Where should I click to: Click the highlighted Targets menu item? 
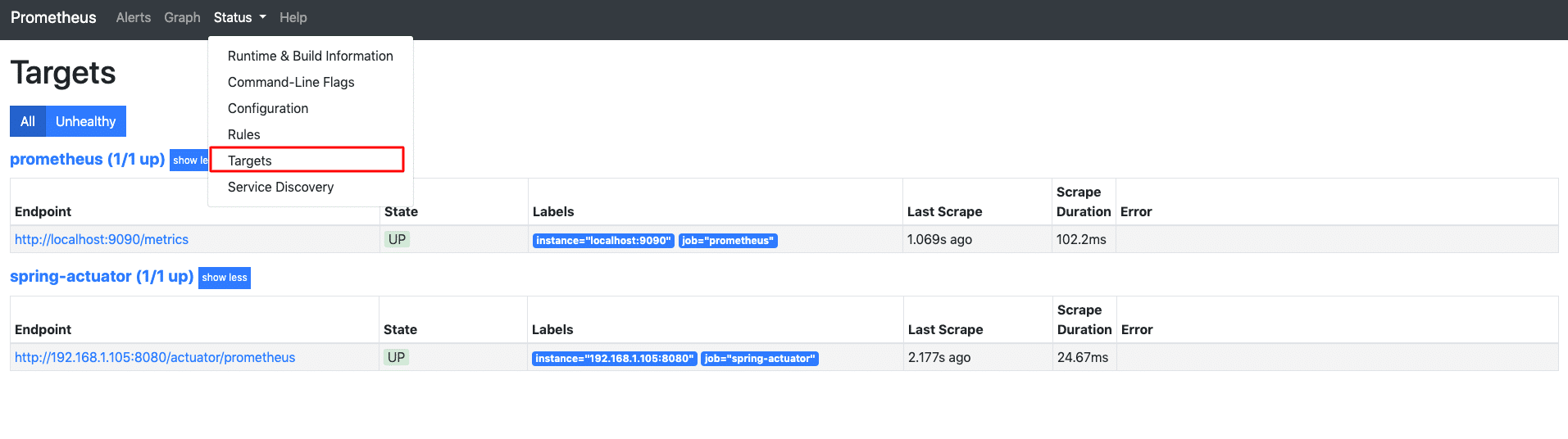point(307,160)
